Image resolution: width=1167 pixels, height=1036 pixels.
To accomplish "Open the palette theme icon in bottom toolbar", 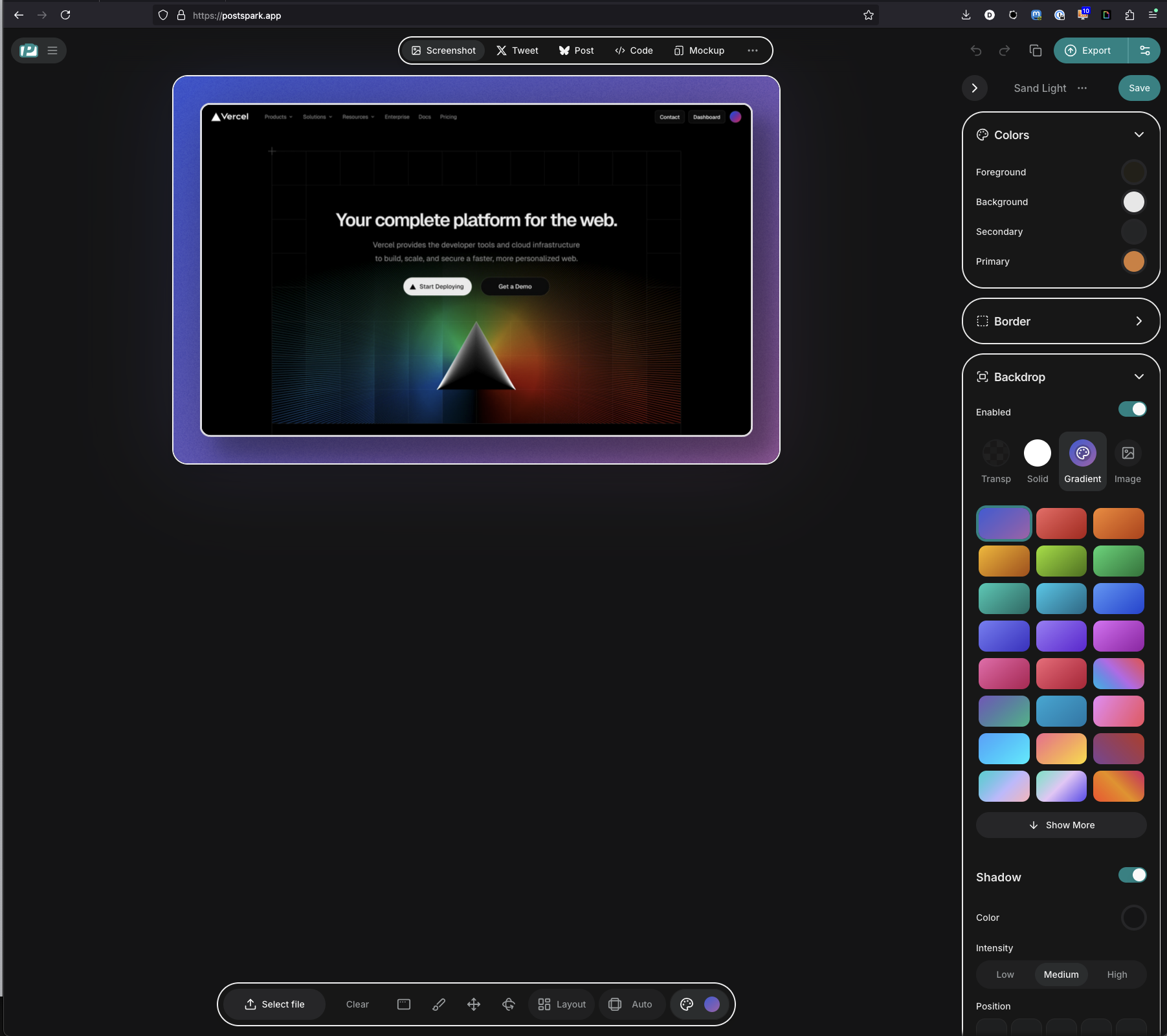I will click(687, 1004).
